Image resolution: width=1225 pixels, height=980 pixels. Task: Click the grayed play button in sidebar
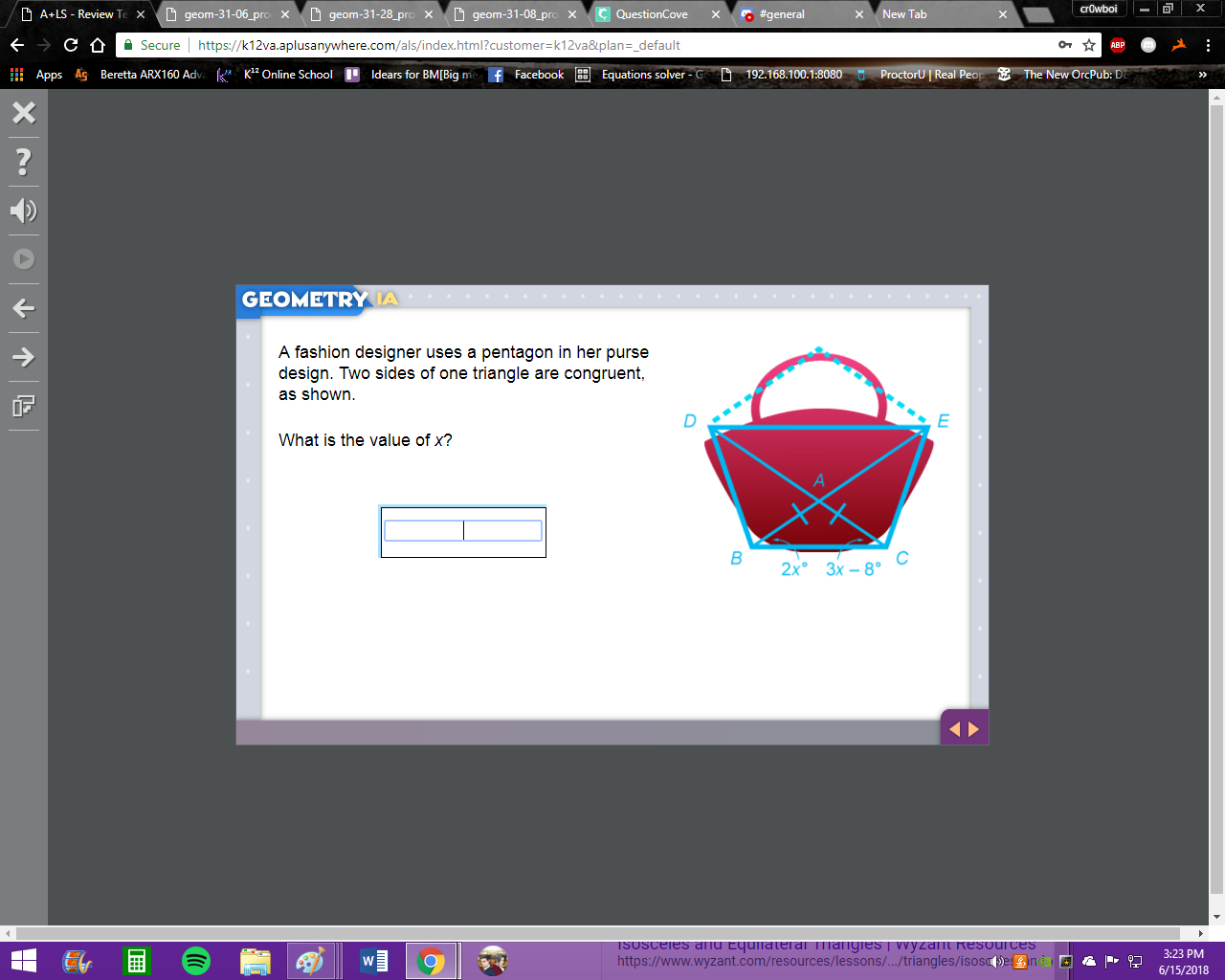(24, 259)
